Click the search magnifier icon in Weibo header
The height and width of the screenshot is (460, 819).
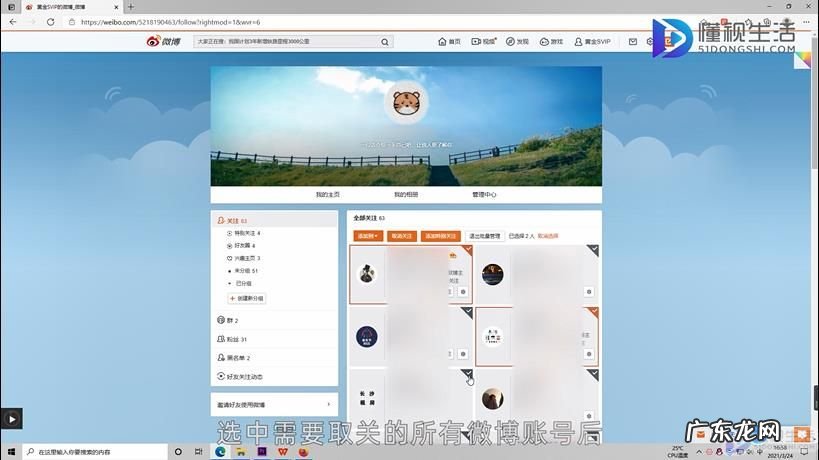385,42
